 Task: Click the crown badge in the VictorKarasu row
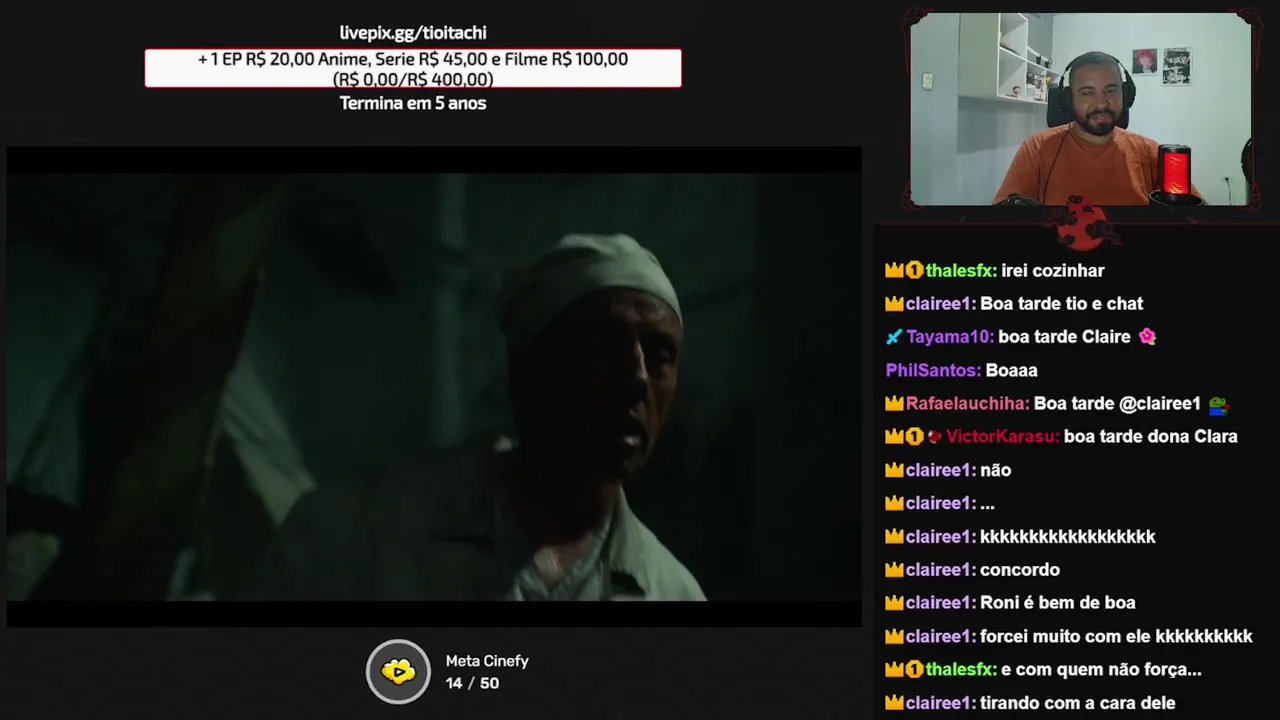[894, 437]
